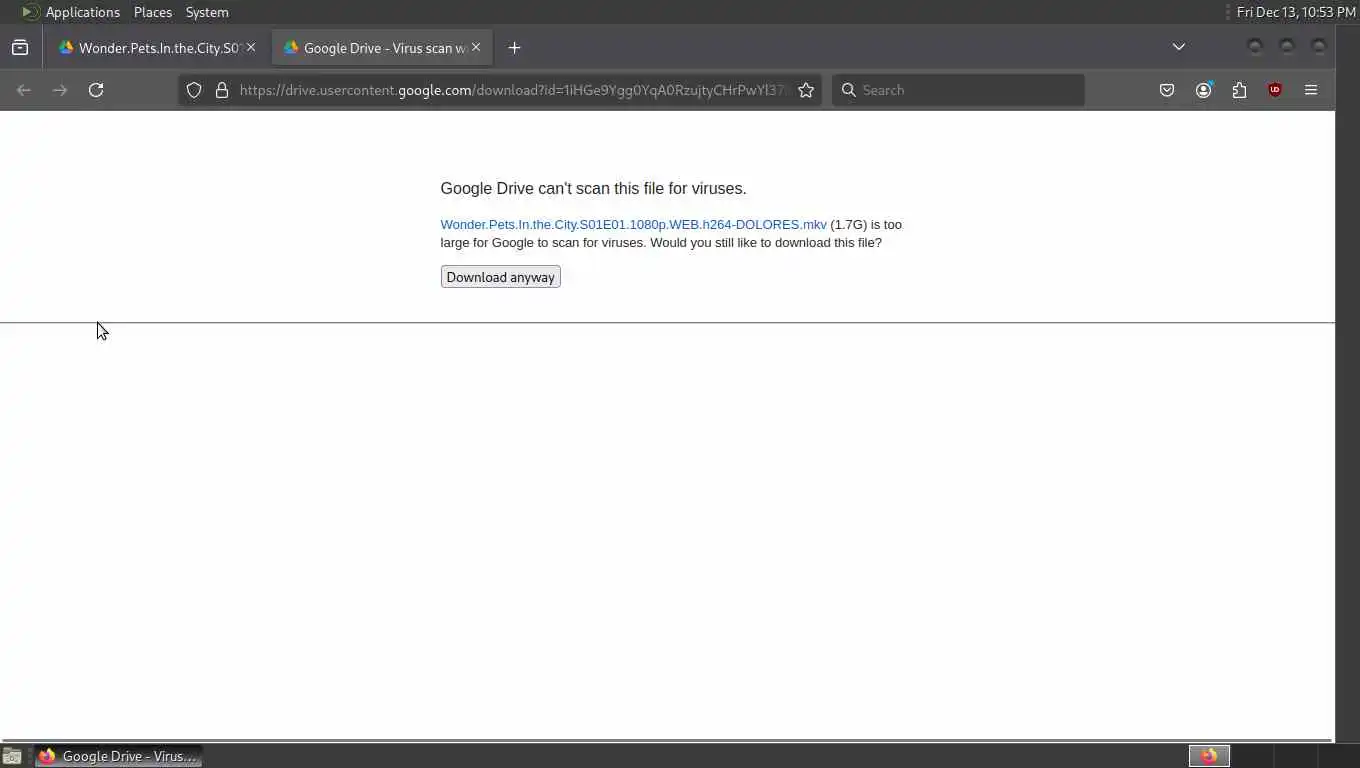Expand the list all tabs dropdown

click(x=1179, y=47)
